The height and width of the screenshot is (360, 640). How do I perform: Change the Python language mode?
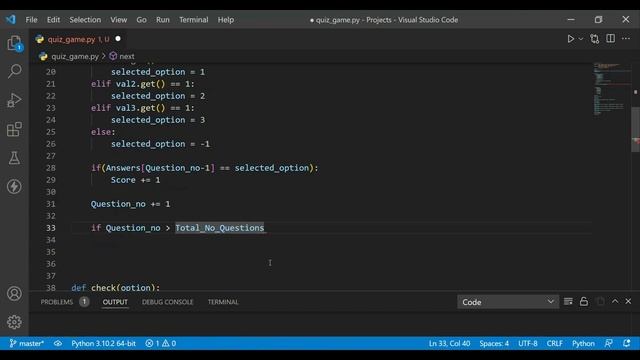583,343
